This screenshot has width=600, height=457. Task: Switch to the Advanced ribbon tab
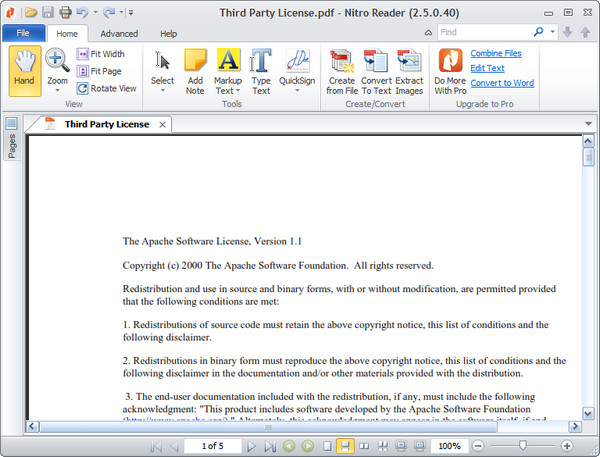(119, 33)
